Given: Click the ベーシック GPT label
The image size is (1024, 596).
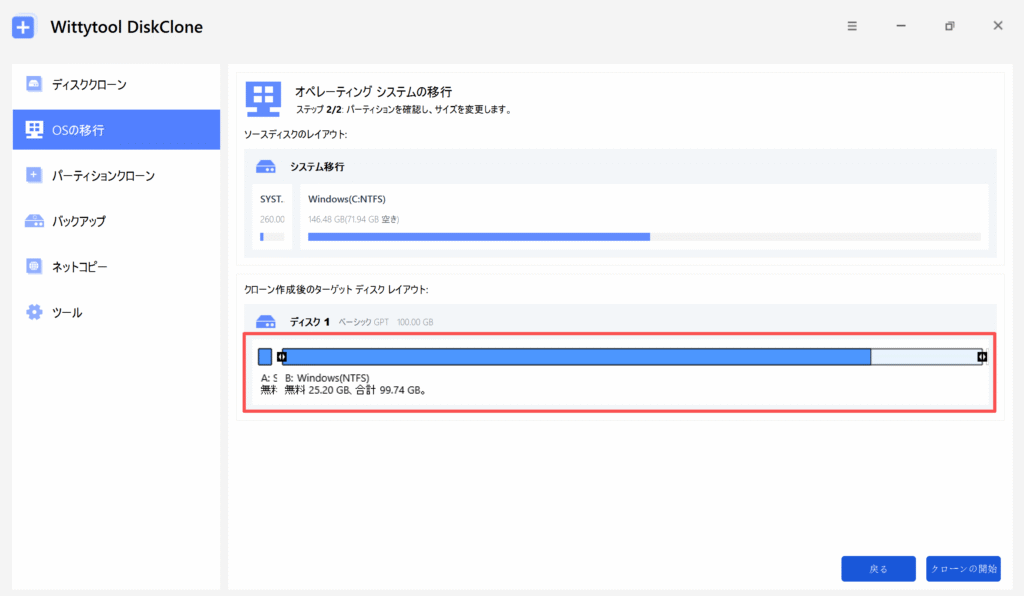Looking at the screenshot, I should coord(363,322).
